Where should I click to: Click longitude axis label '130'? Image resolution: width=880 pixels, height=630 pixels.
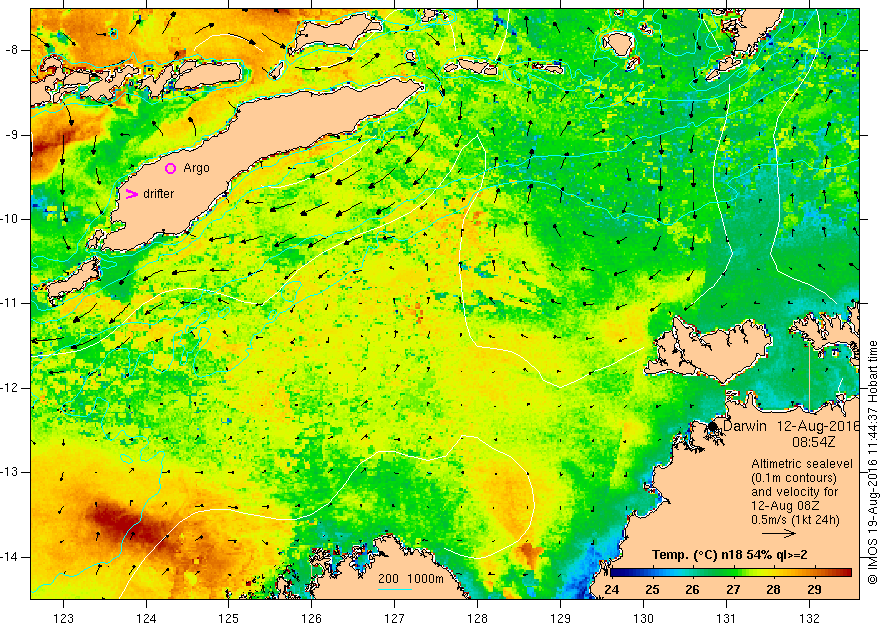(x=643, y=618)
